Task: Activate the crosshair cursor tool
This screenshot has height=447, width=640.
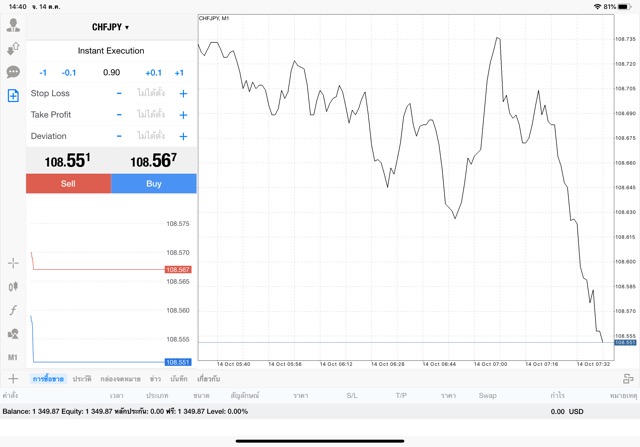Action: click(x=13, y=263)
